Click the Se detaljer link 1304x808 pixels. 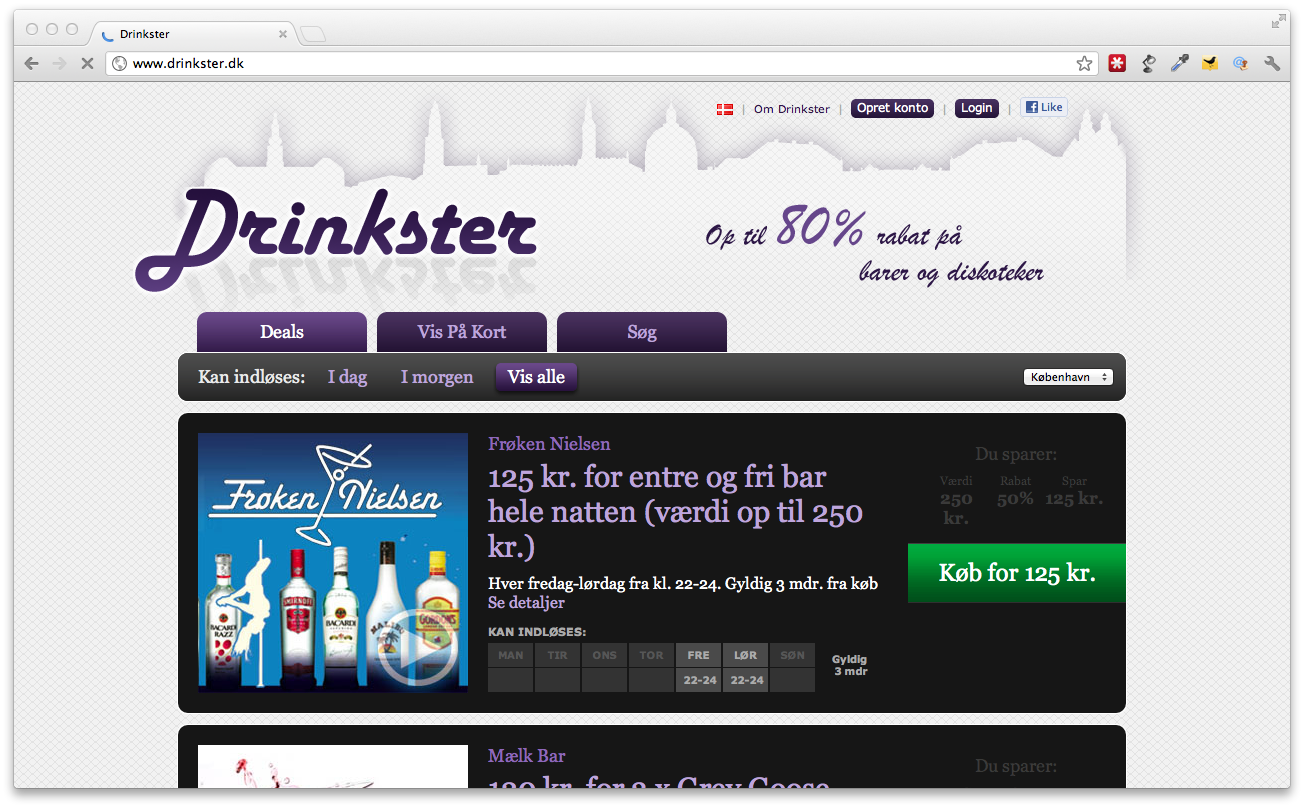[526, 603]
